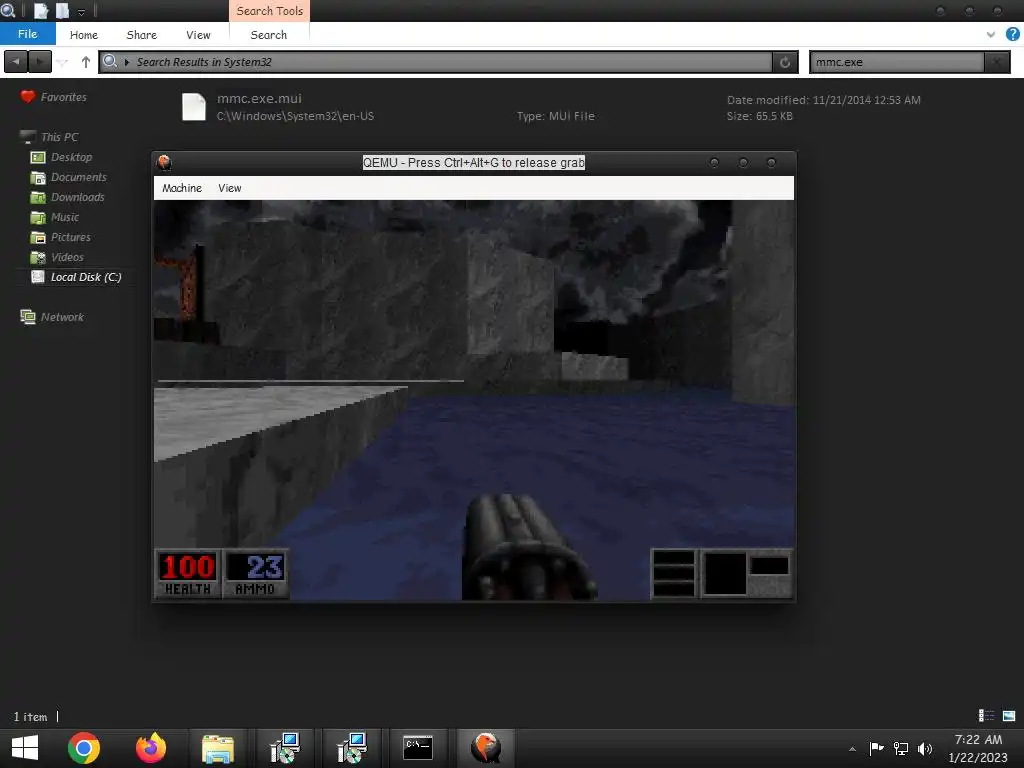Click the quick access new folder icon
Screen dimensions: 1024x768
click(x=63, y=10)
